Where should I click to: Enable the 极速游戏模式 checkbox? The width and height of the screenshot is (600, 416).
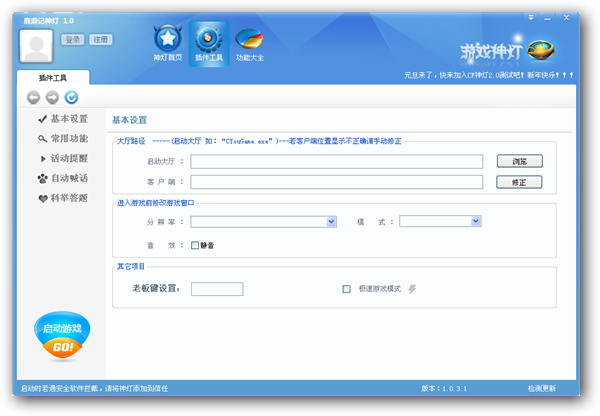point(346,289)
